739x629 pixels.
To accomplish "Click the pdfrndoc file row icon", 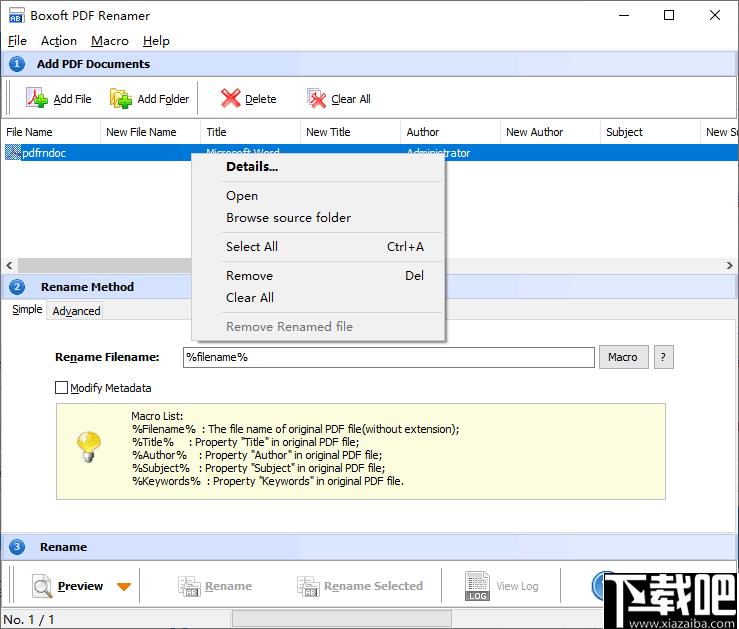I will click(13, 153).
